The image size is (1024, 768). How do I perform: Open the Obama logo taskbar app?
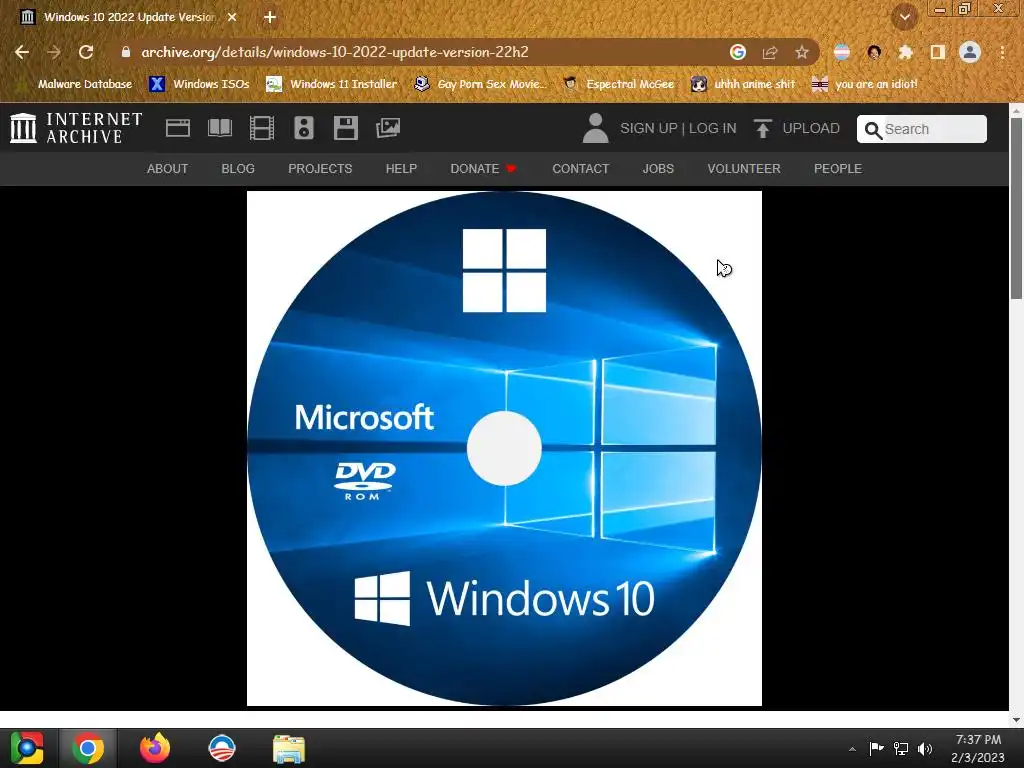221,748
